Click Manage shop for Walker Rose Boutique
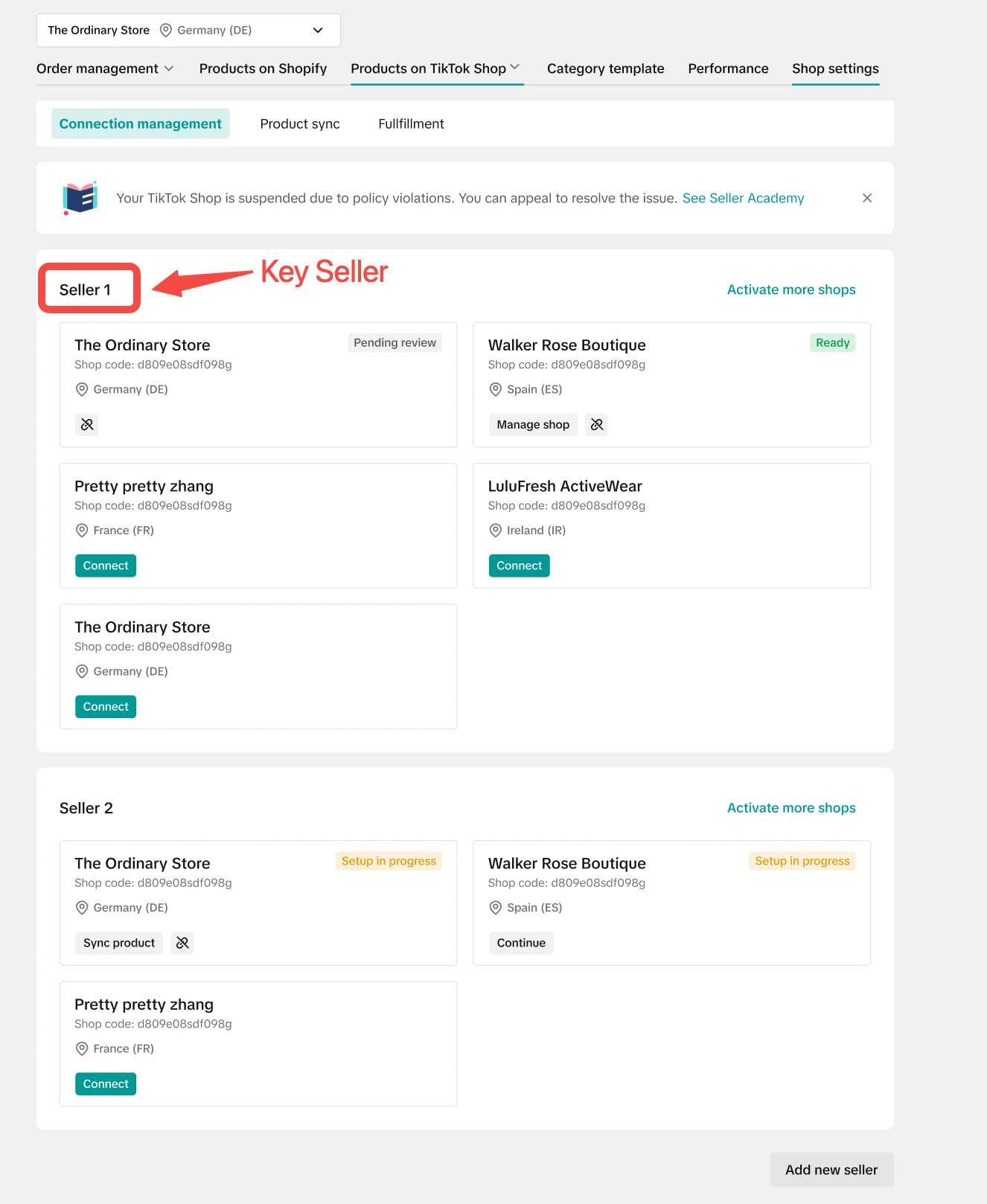Image resolution: width=987 pixels, height=1204 pixels. pos(533,424)
